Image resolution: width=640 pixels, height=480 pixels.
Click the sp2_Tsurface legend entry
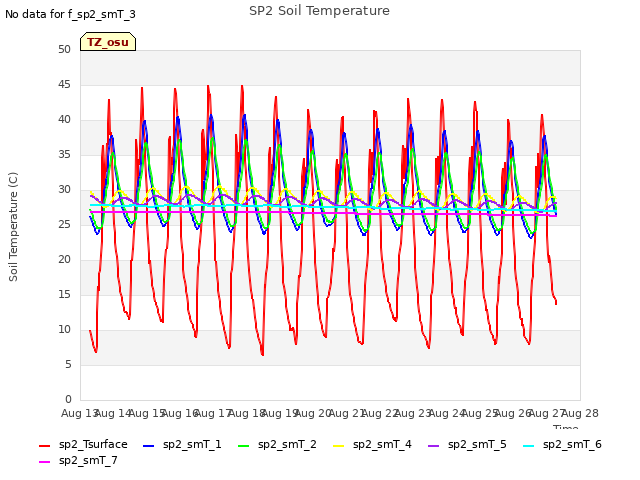coord(83,444)
